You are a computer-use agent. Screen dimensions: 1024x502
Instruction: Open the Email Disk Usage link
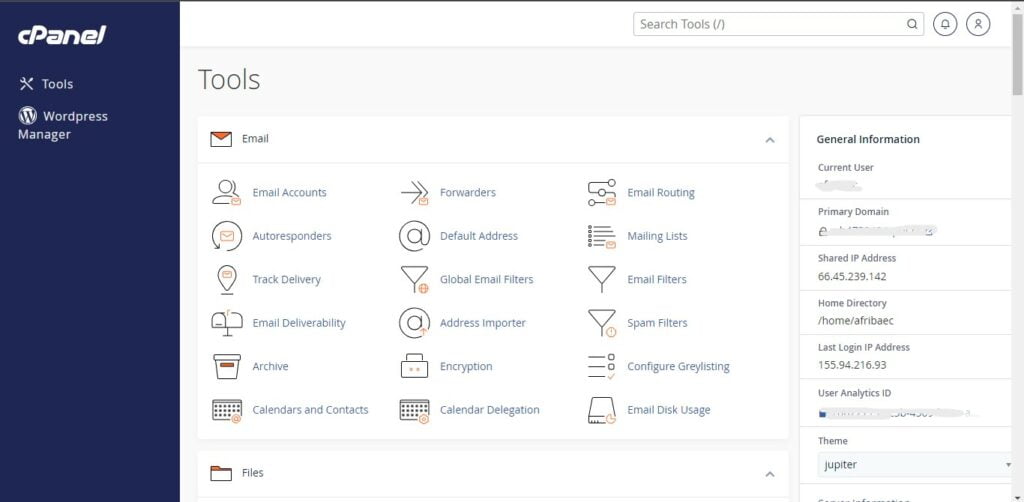point(669,410)
